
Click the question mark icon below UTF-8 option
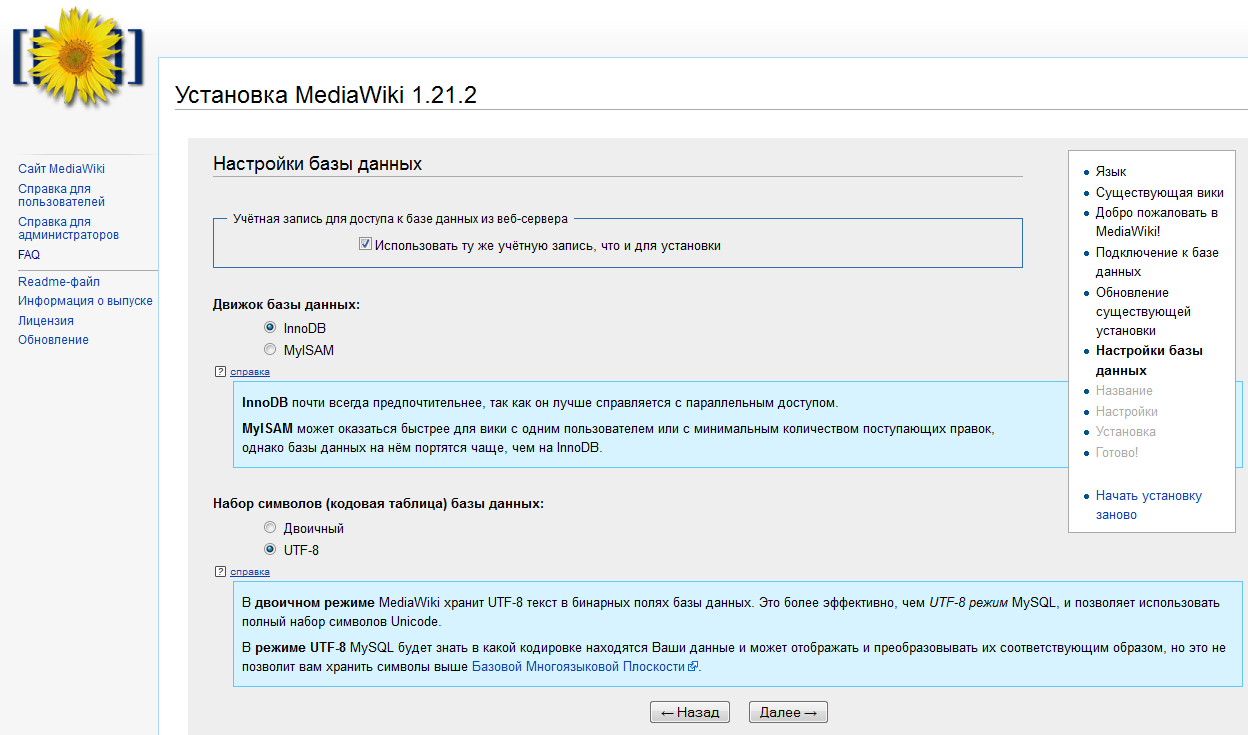[220, 572]
